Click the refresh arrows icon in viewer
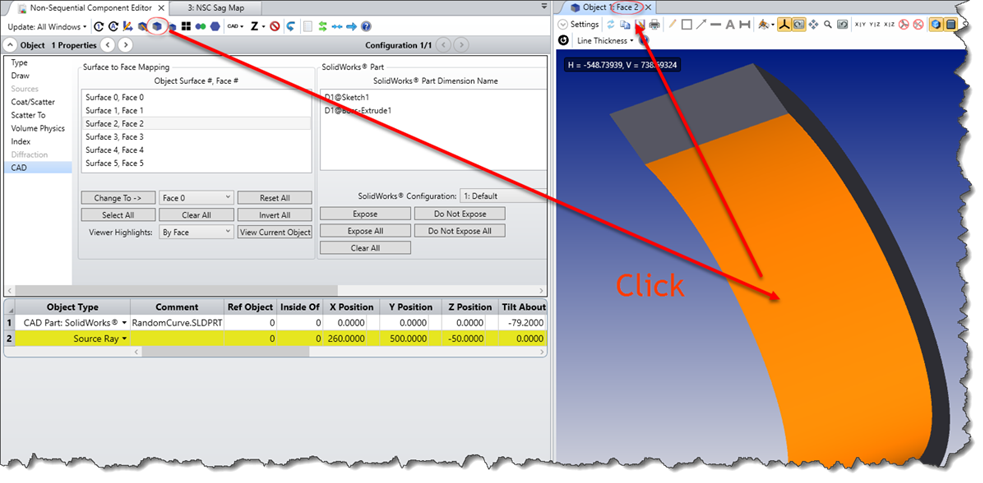The image size is (983, 483). [x=610, y=24]
